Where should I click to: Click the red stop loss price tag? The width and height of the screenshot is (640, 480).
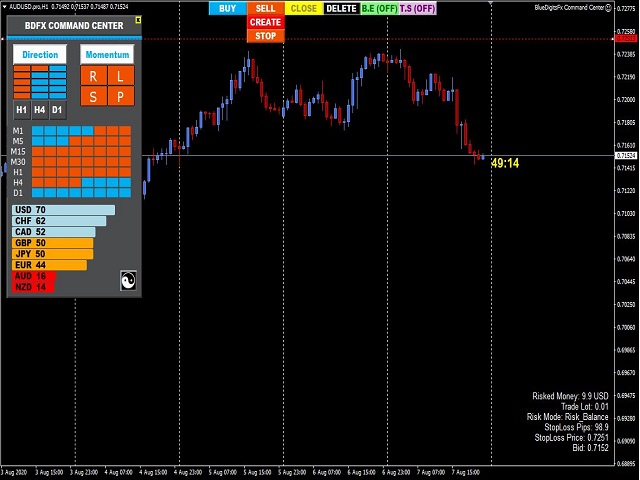point(625,38)
